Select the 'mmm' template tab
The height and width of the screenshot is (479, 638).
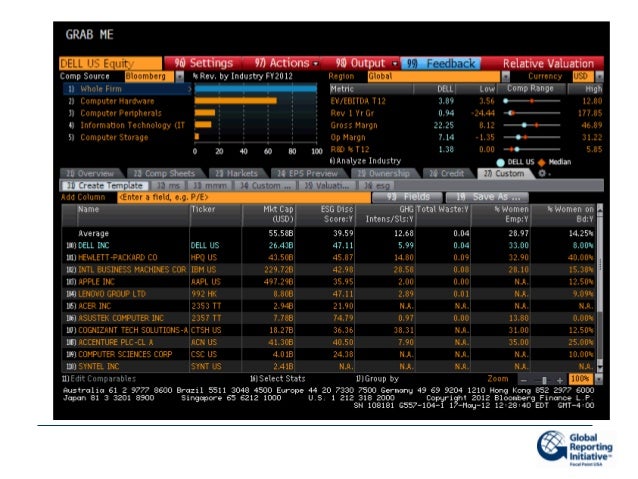(210, 186)
